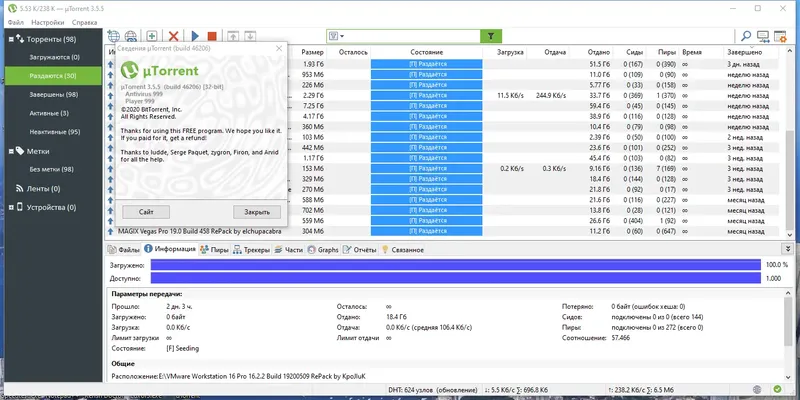Image resolution: width=800 pixels, height=400 pixels.
Task: Click the blue Start torrent play icon
Action: click(x=195, y=36)
